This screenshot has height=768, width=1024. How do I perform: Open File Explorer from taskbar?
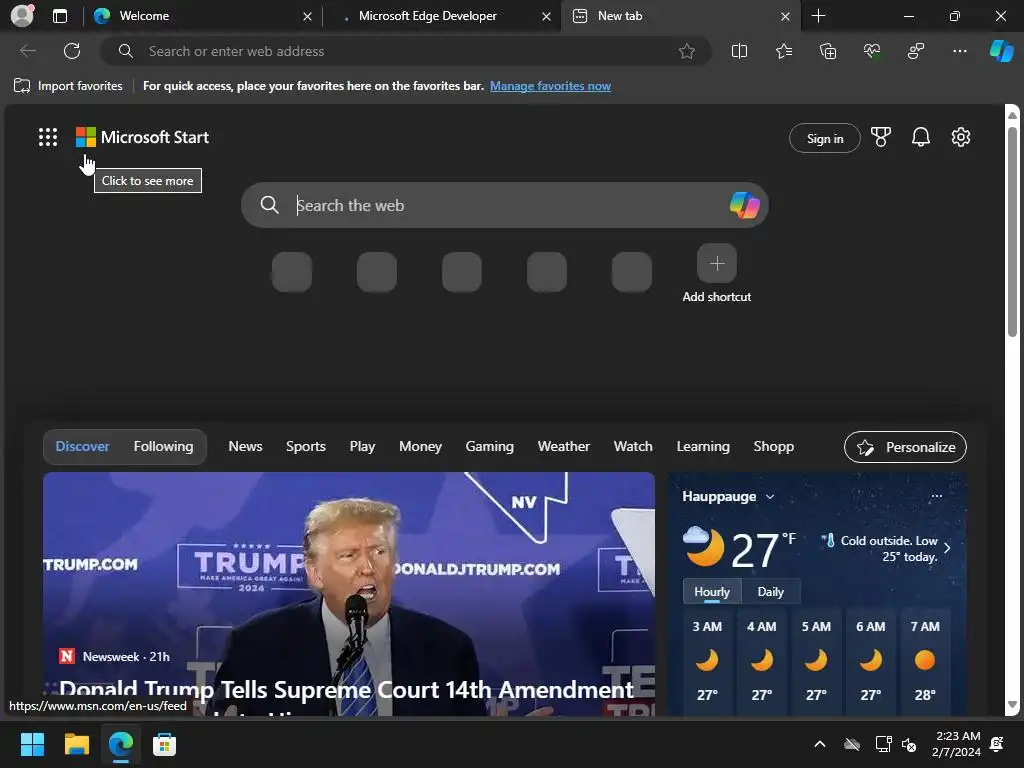(x=76, y=744)
